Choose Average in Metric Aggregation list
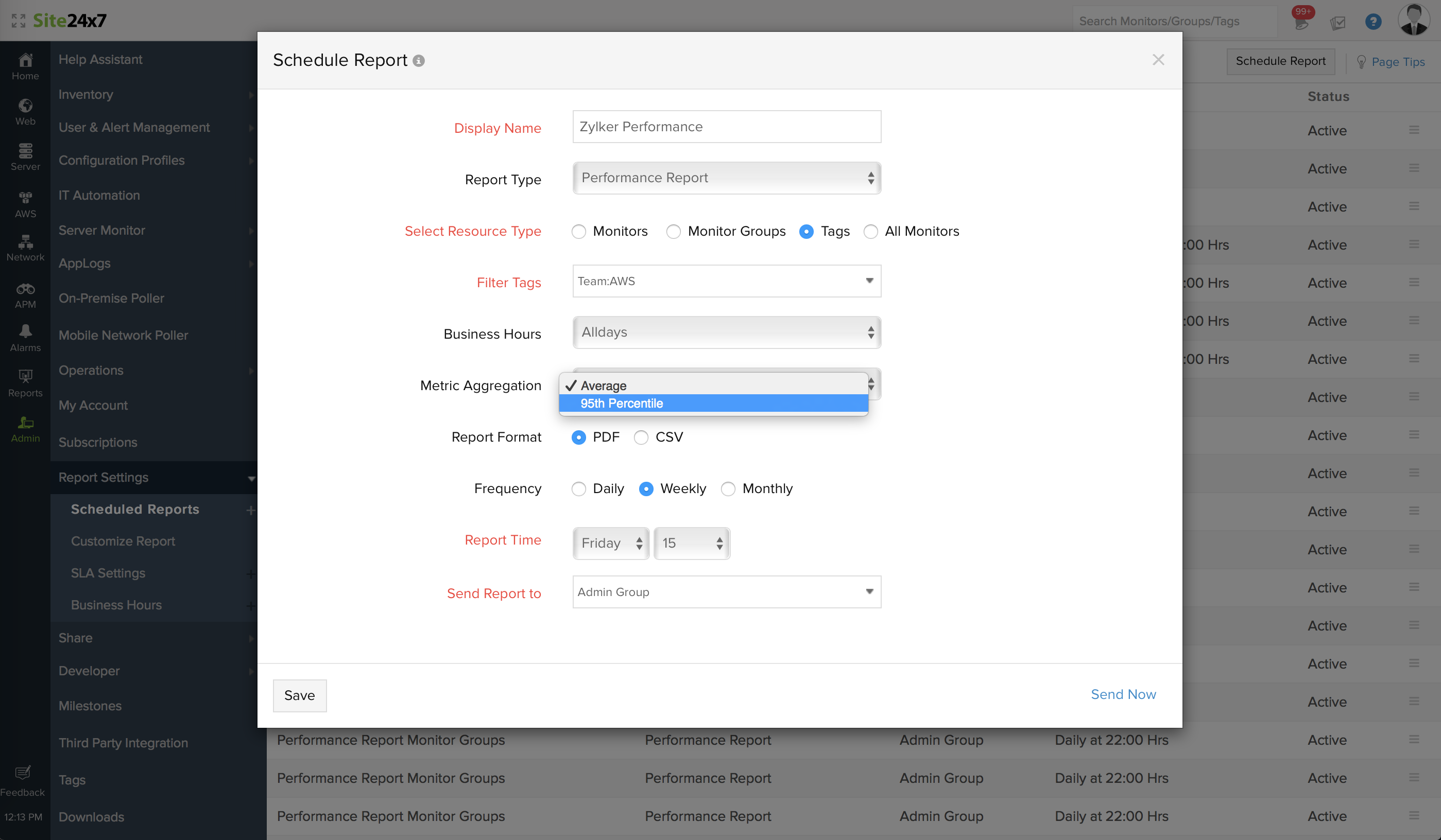Image resolution: width=1441 pixels, height=840 pixels. (x=713, y=386)
